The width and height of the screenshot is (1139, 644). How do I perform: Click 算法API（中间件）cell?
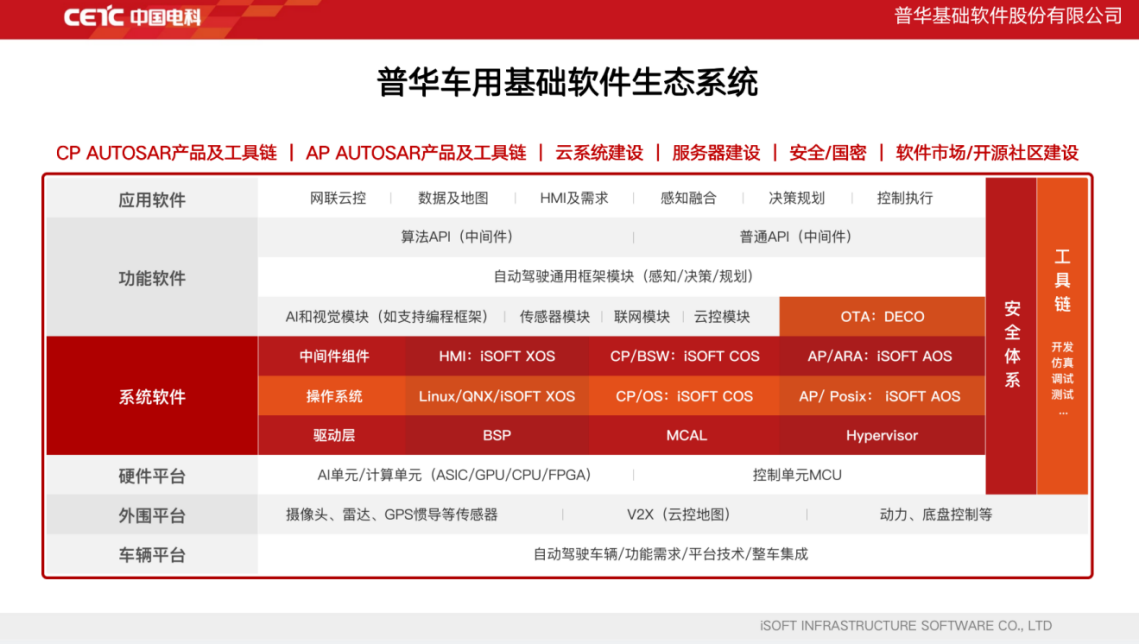(x=457, y=237)
